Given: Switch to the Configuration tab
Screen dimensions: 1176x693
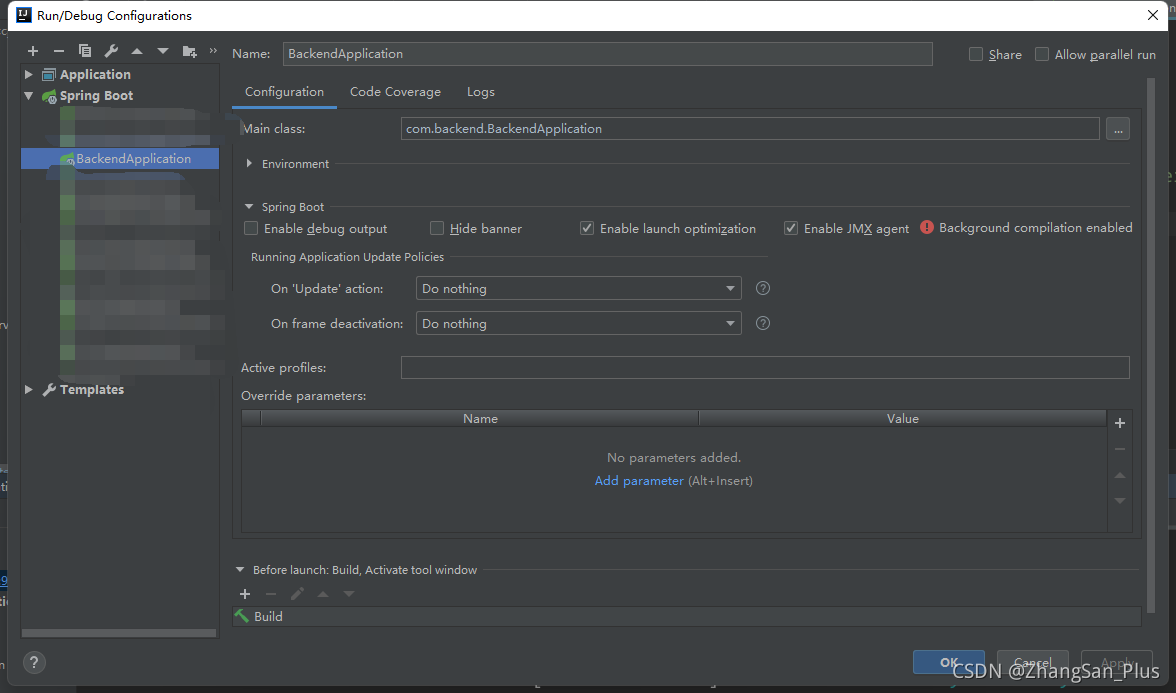Looking at the screenshot, I should [x=284, y=92].
